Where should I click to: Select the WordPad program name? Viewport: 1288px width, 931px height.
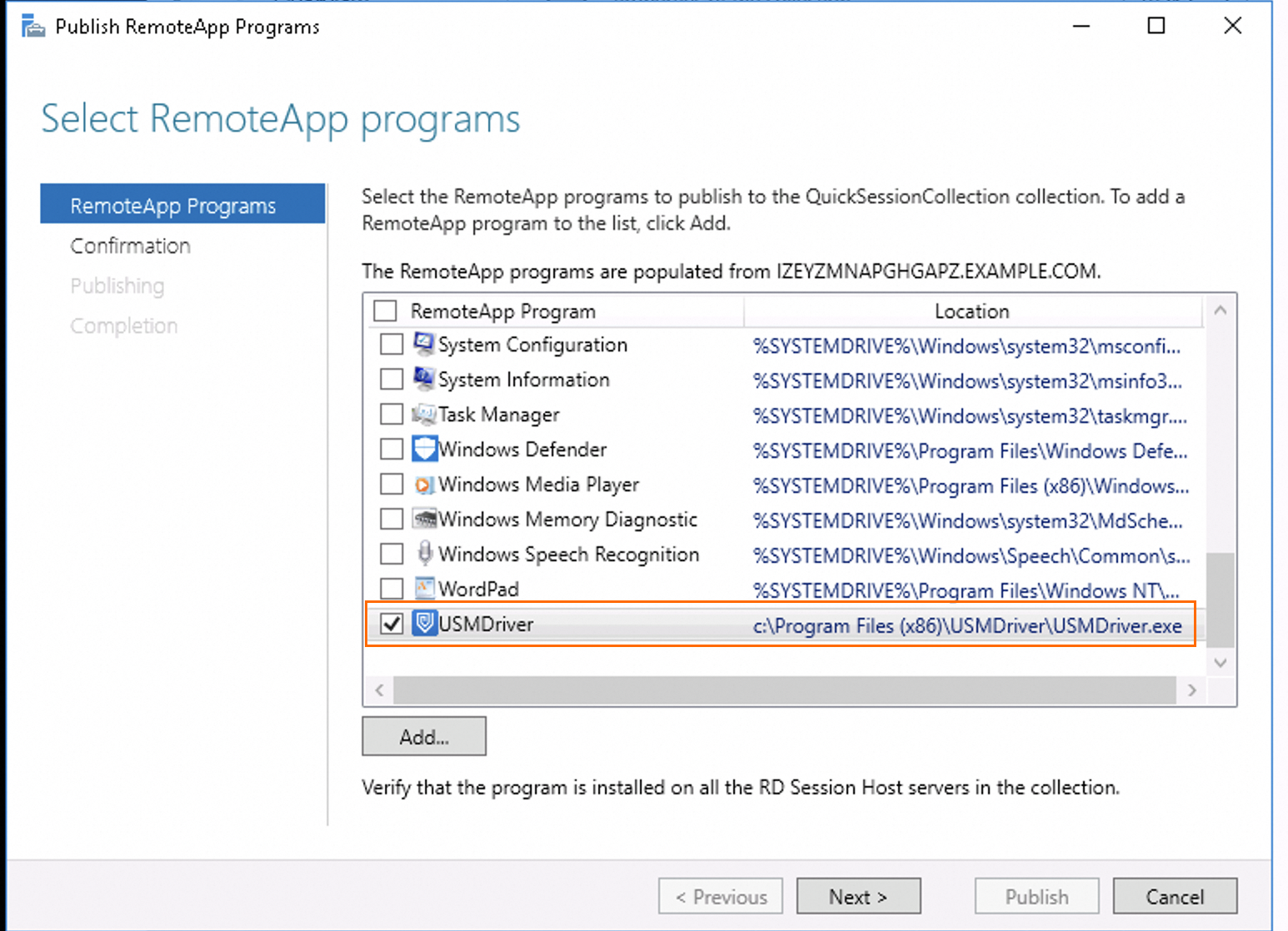click(x=479, y=589)
